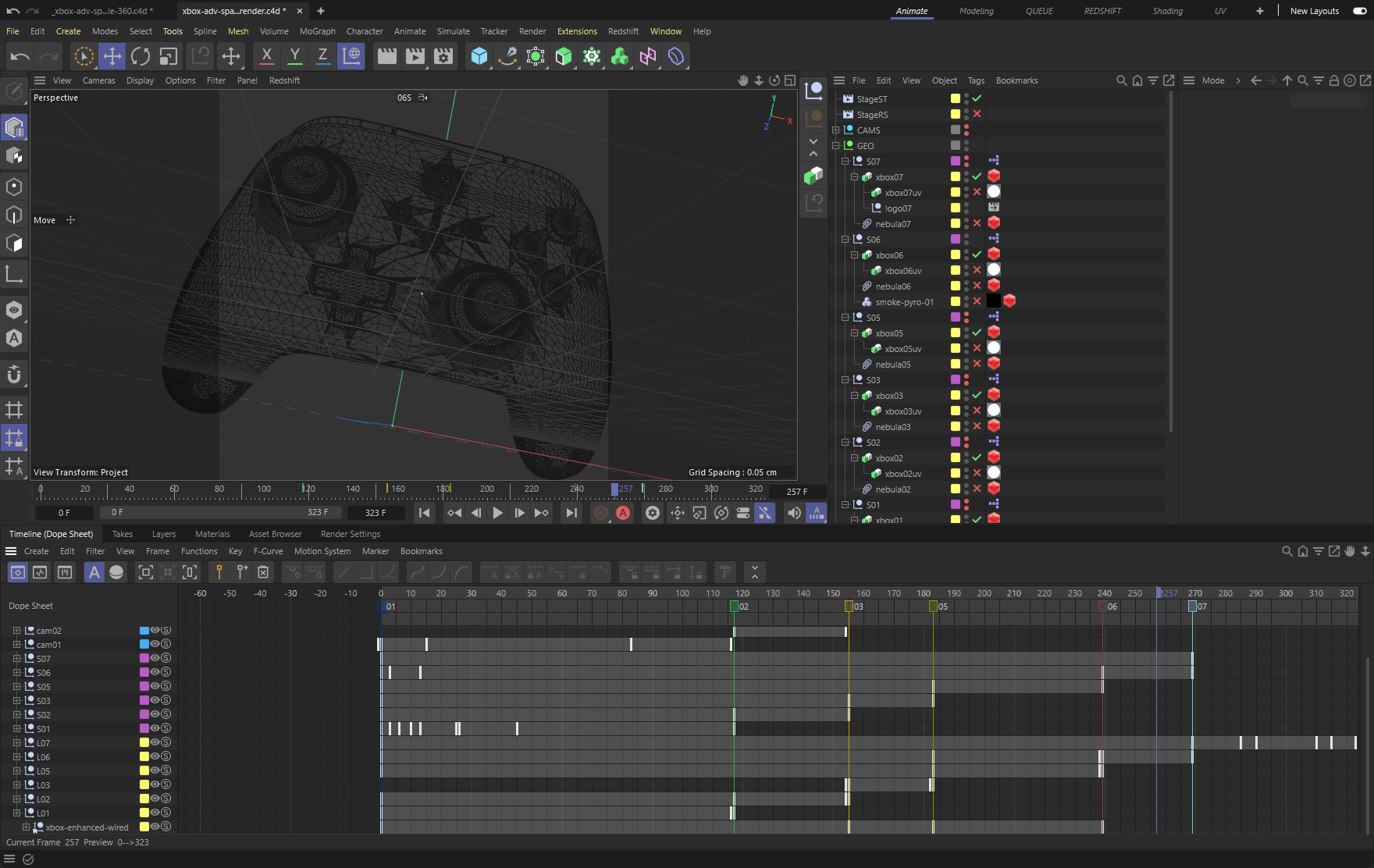Switch to Modeling layout tab

coord(976,11)
